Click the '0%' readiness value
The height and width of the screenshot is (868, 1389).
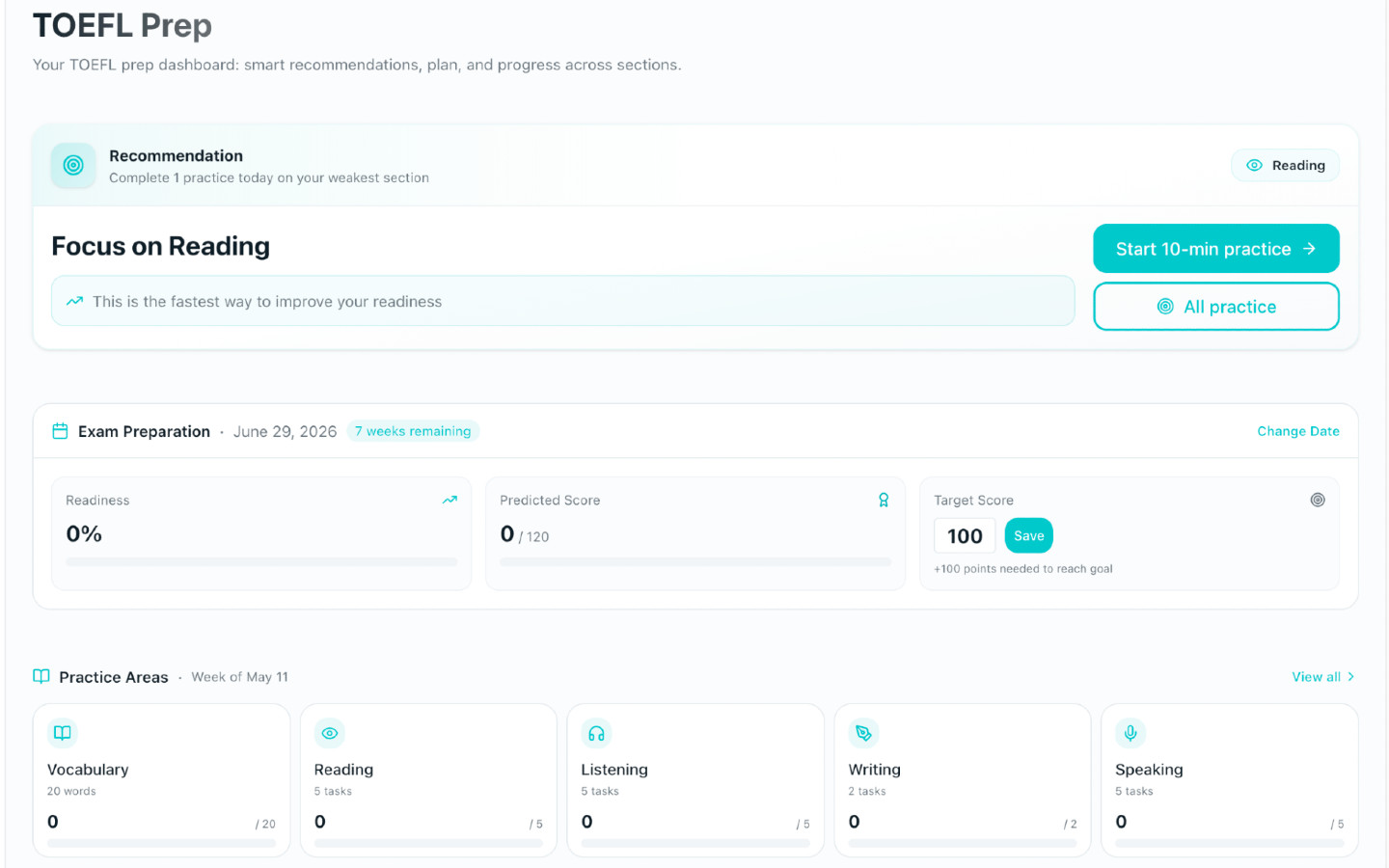tap(84, 534)
